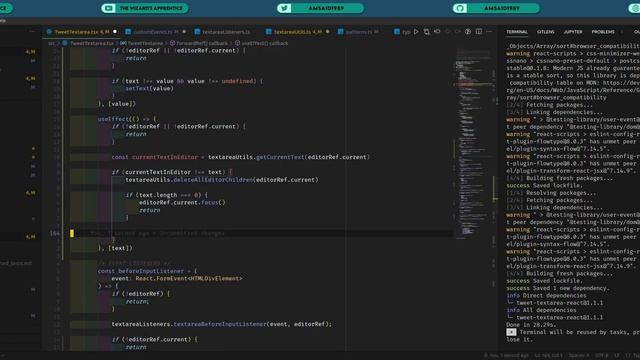Show the TERMINAL panel tab

point(517,32)
